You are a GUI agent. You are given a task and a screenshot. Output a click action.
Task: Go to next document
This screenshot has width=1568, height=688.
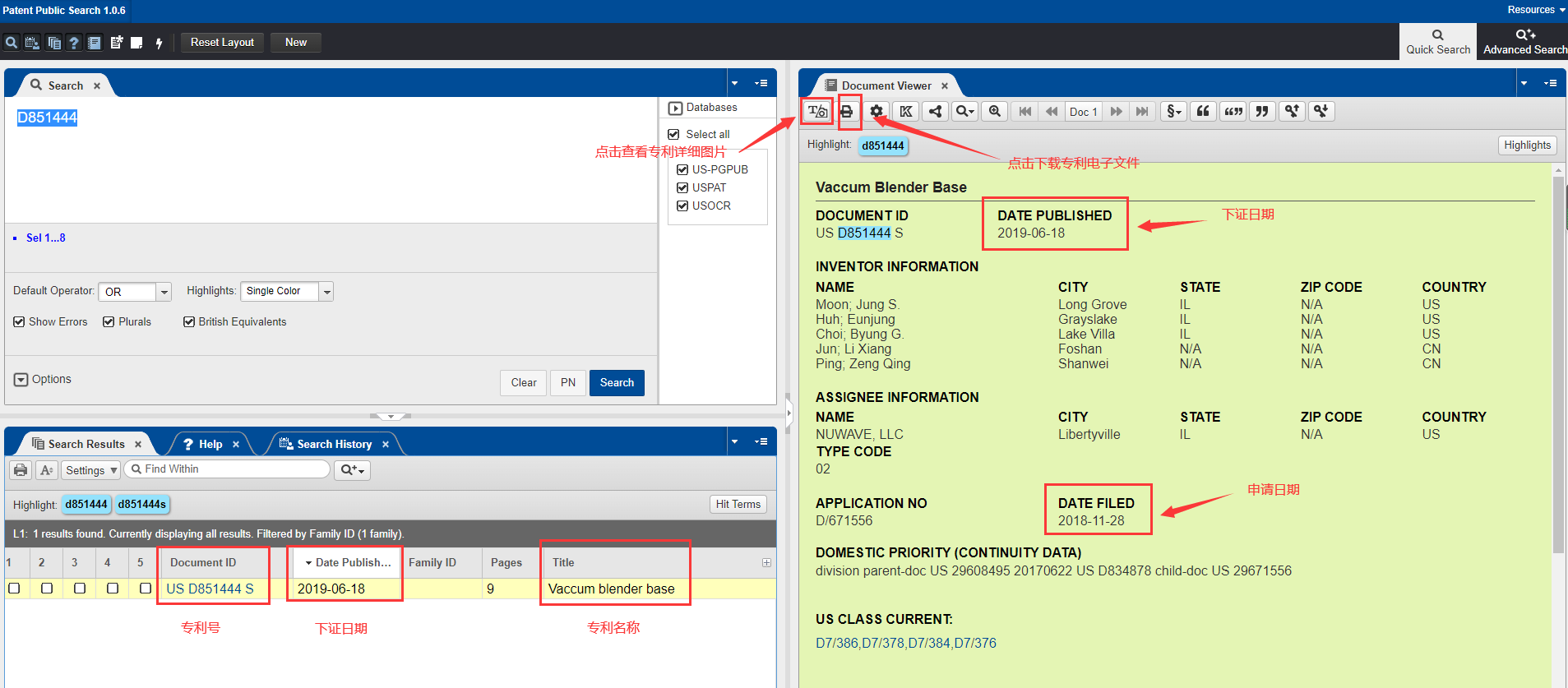point(1116,112)
